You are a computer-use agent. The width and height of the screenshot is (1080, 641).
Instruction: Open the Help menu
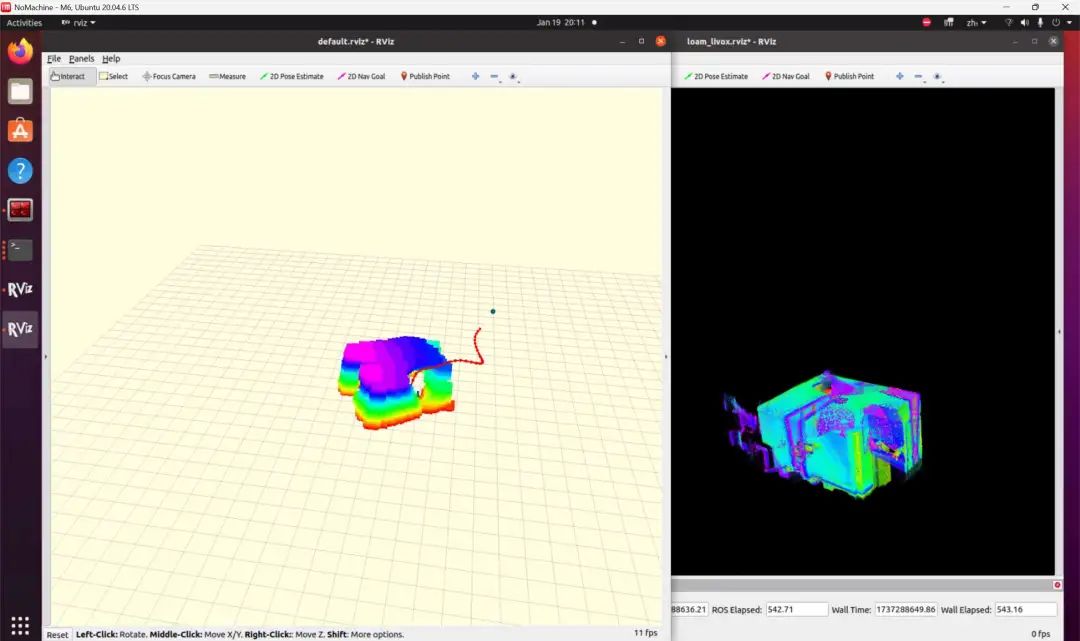(111, 59)
